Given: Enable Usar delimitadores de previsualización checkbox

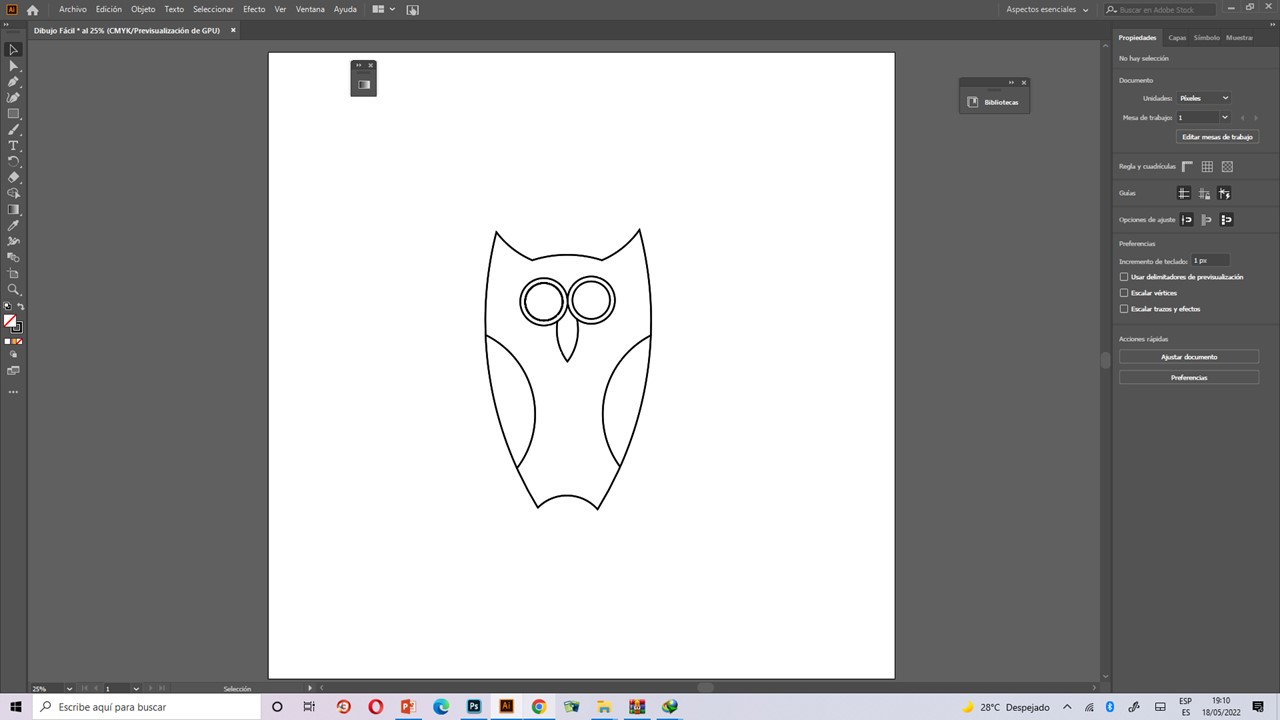Looking at the screenshot, I should click(x=1124, y=277).
